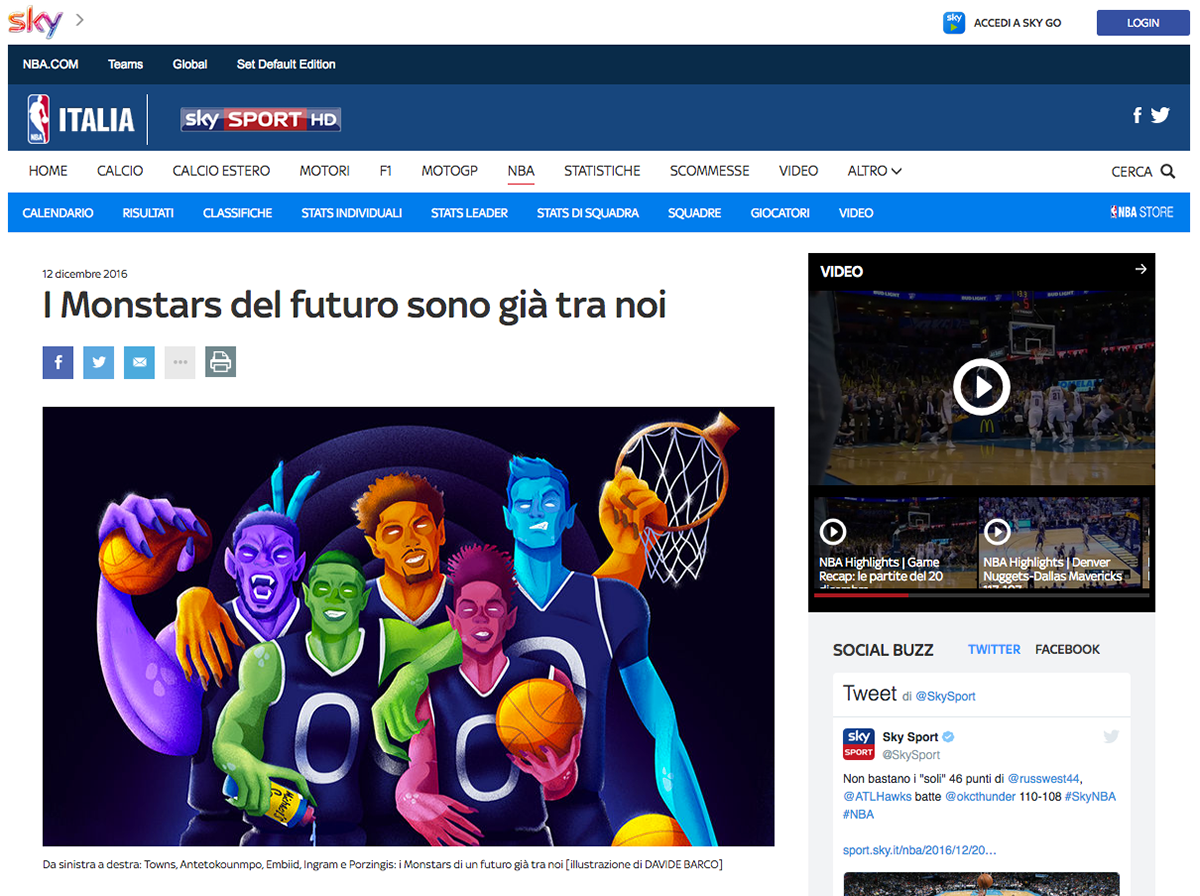Open the @ATLHawks mention
This screenshot has width=1200, height=896.
click(876, 797)
